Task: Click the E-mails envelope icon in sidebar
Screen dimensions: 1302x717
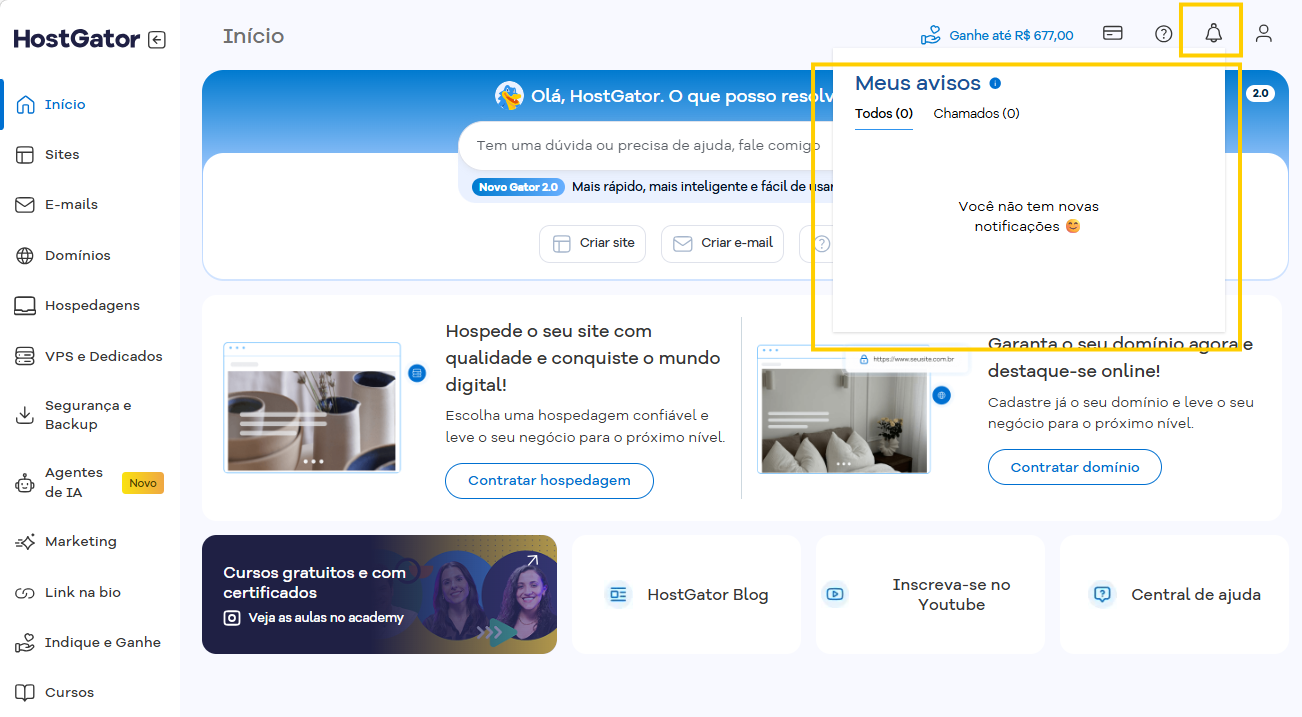Action: [x=26, y=204]
